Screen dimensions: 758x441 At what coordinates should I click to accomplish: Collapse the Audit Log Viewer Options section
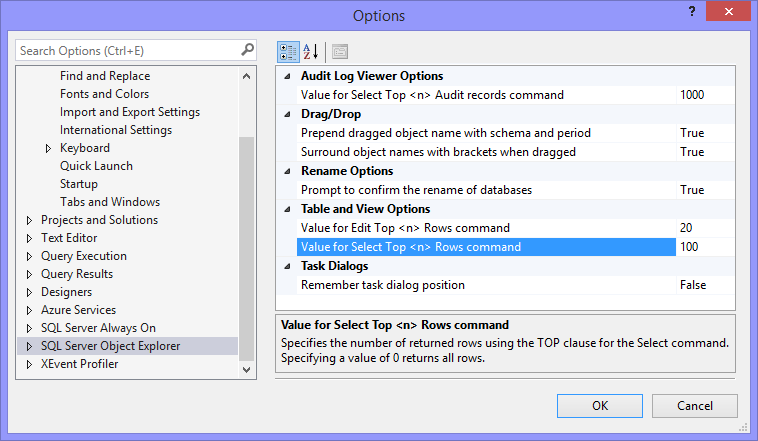point(288,76)
